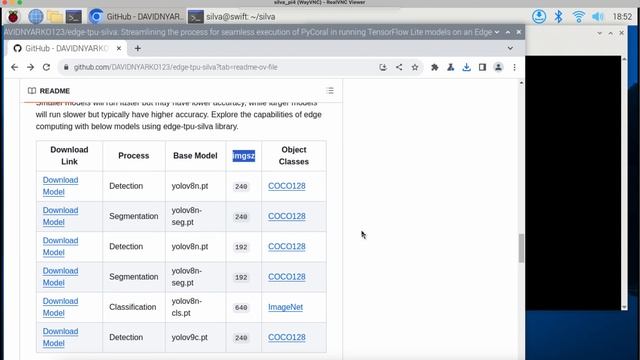Download yolov8n.pt Detection 192 model
The image size is (640, 360).
(x=60, y=246)
